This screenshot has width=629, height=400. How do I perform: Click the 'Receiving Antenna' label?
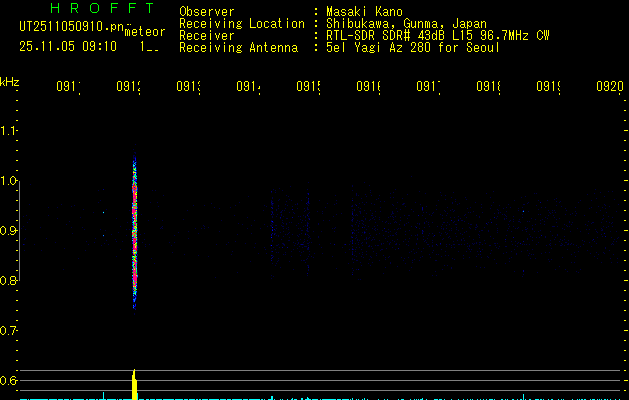point(239,48)
